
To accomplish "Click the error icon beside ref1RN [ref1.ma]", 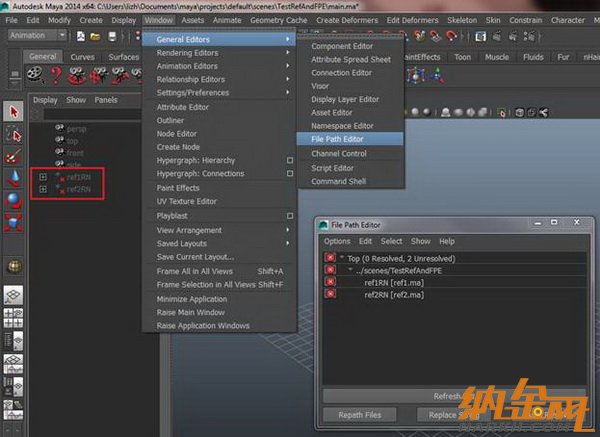I will 330,282.
